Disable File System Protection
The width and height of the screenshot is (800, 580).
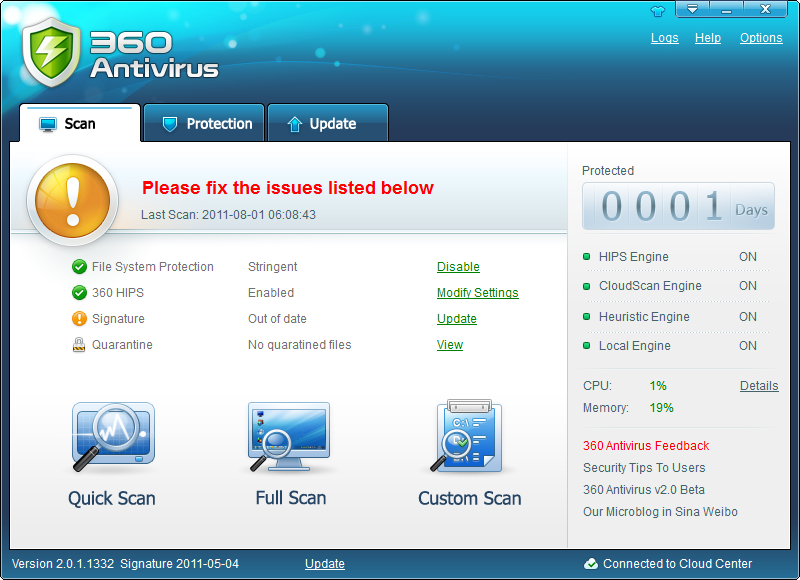point(458,267)
